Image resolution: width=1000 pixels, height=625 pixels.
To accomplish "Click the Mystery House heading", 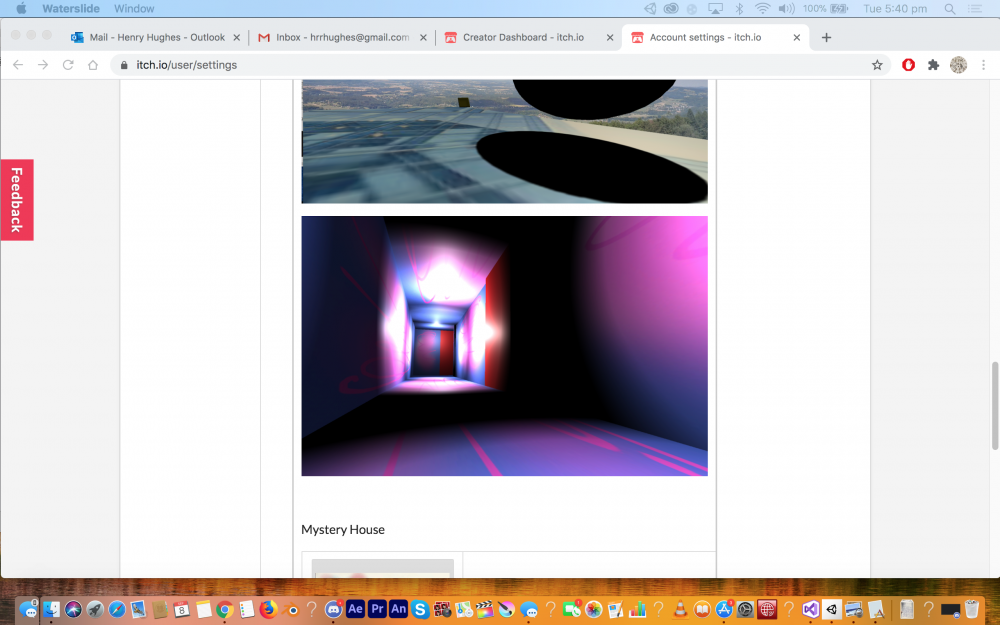I will [342, 529].
